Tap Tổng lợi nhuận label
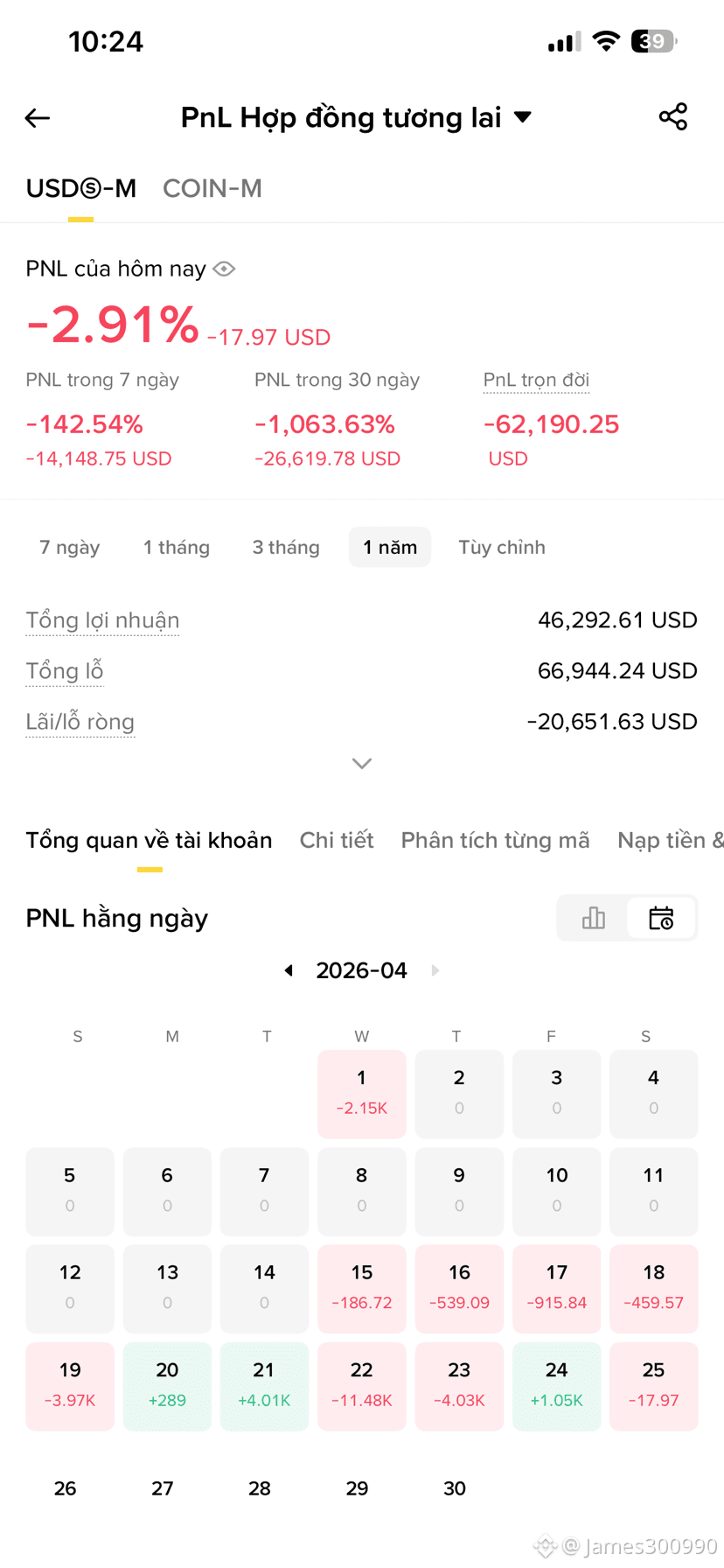Screen dimensions: 724x1568 [102, 620]
